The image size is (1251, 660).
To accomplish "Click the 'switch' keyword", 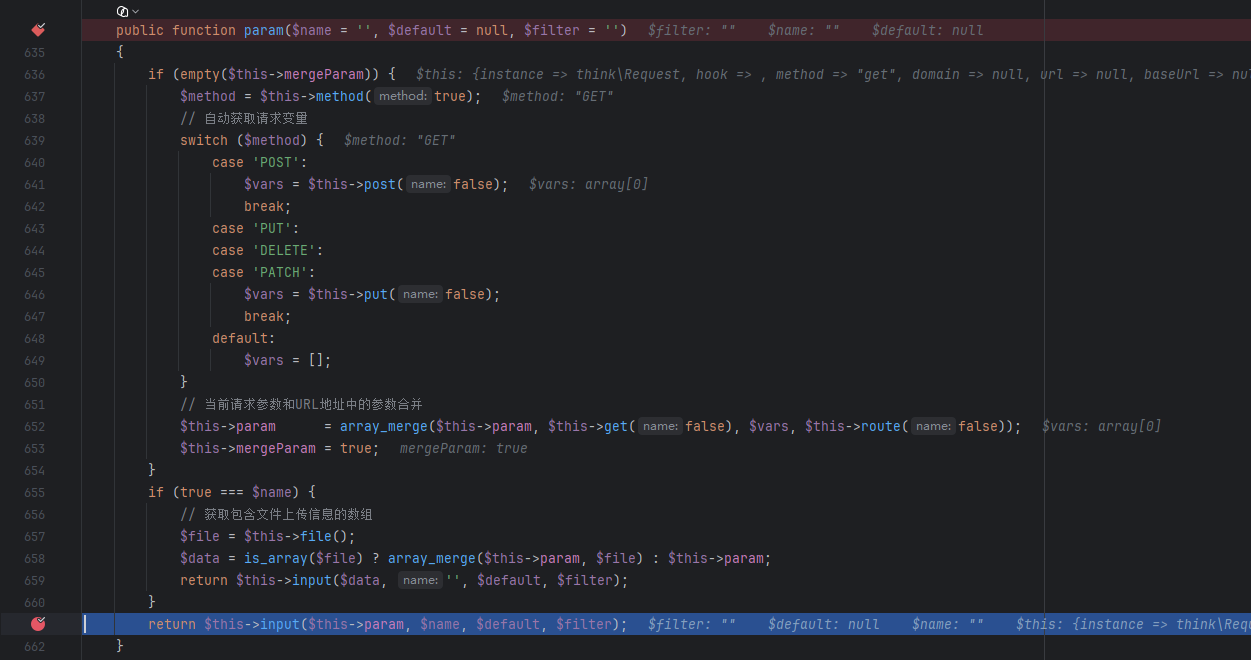I will (204, 140).
